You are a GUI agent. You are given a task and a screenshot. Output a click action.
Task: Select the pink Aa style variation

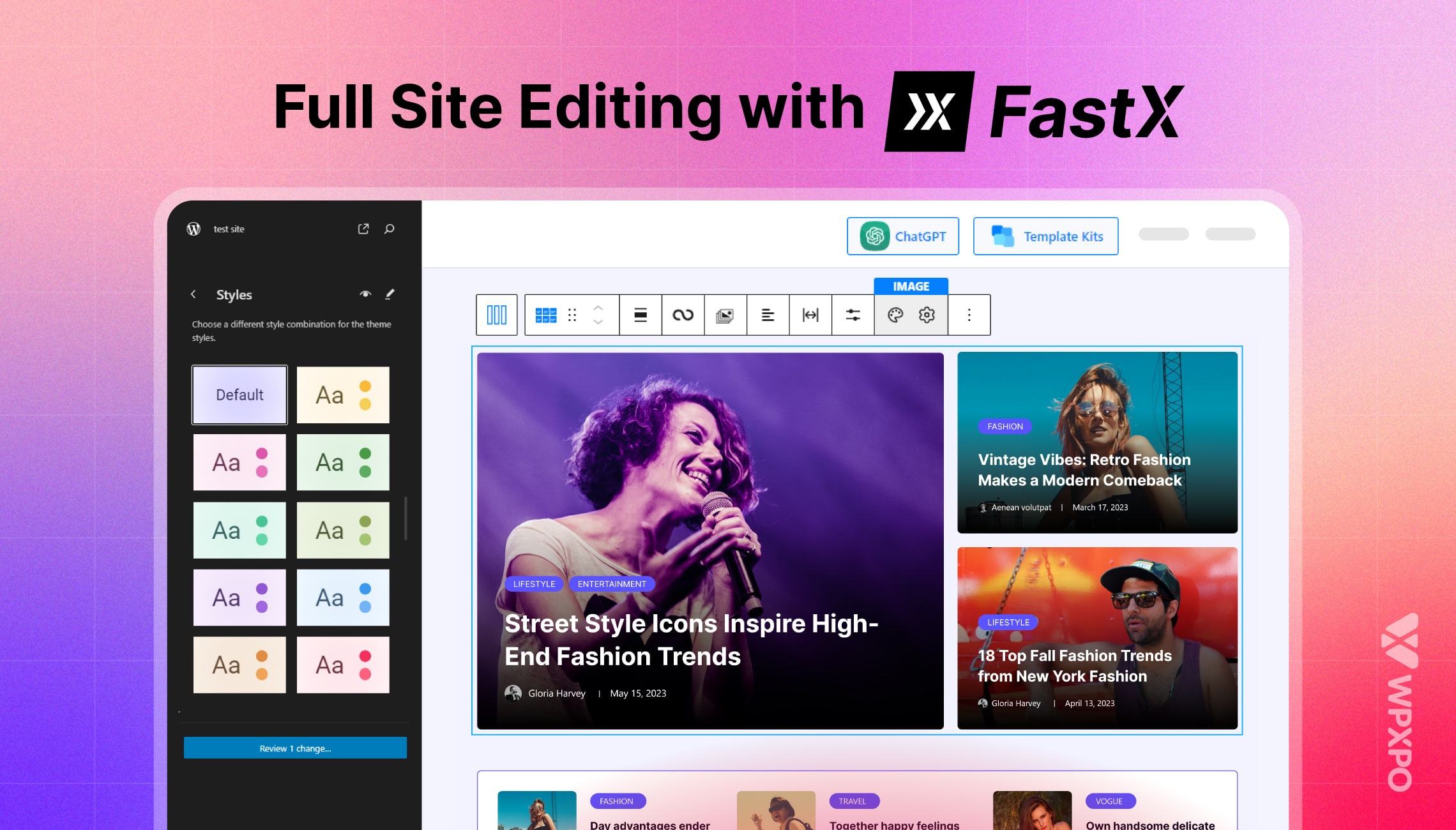239,462
